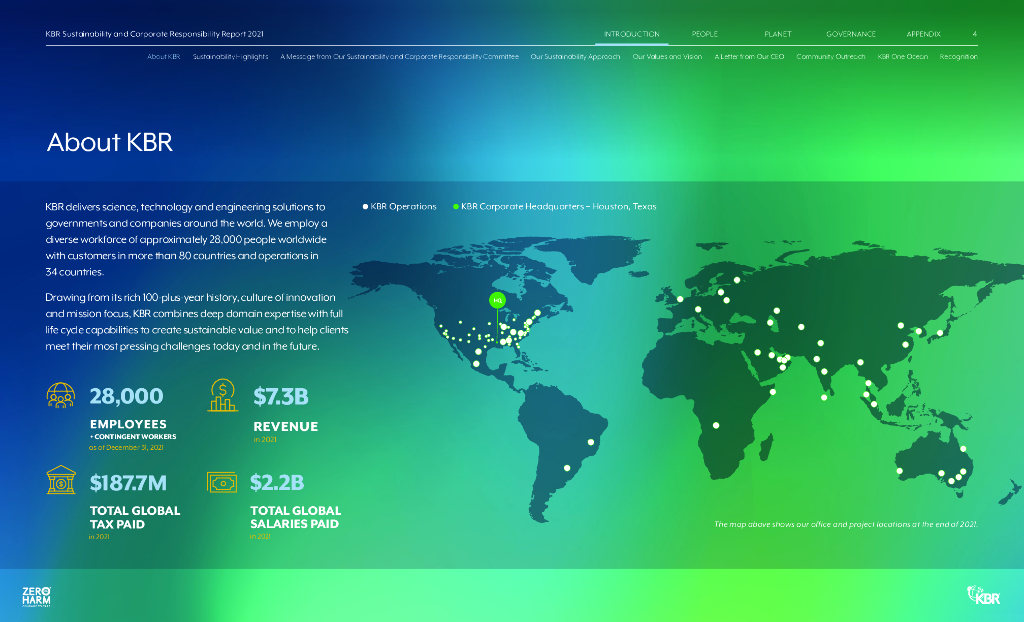Screen dimensions: 1024x622
Task: Click the CONTINGENT WORKERS sublabel
Action: (x=133, y=436)
